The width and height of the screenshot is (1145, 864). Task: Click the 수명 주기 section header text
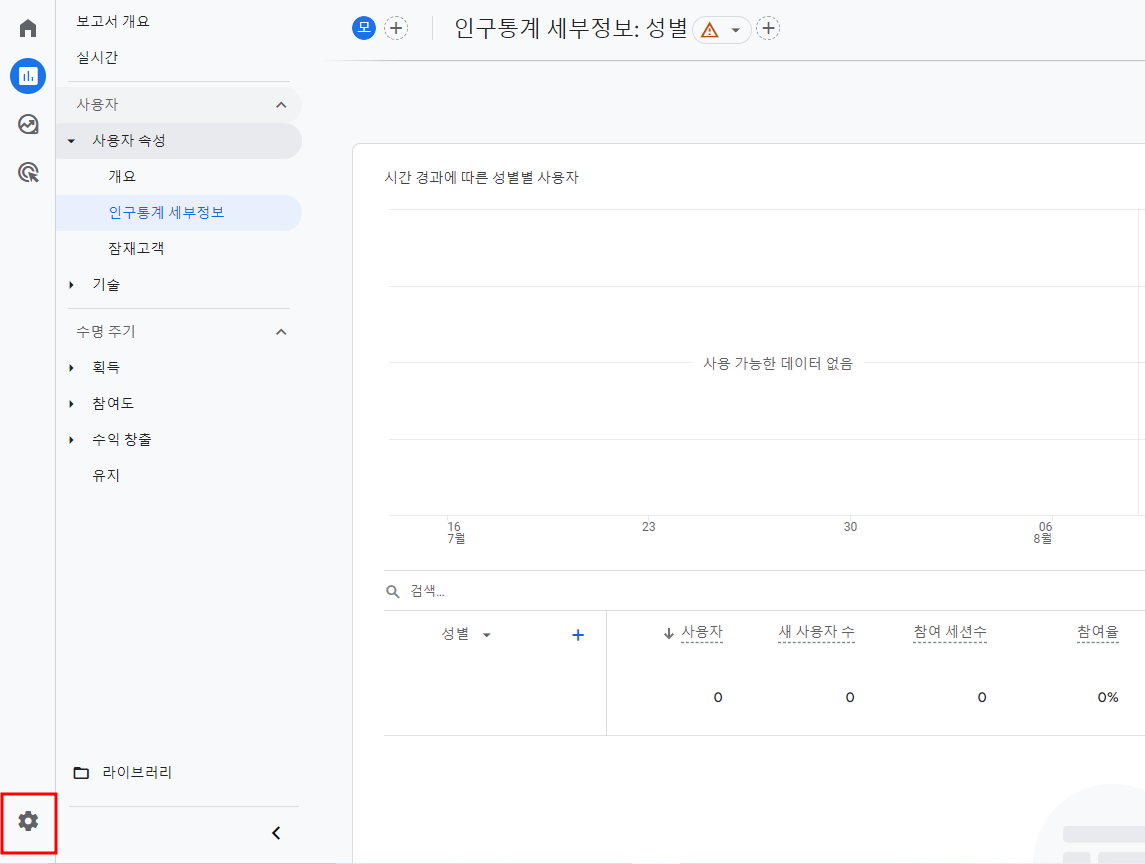(106, 332)
